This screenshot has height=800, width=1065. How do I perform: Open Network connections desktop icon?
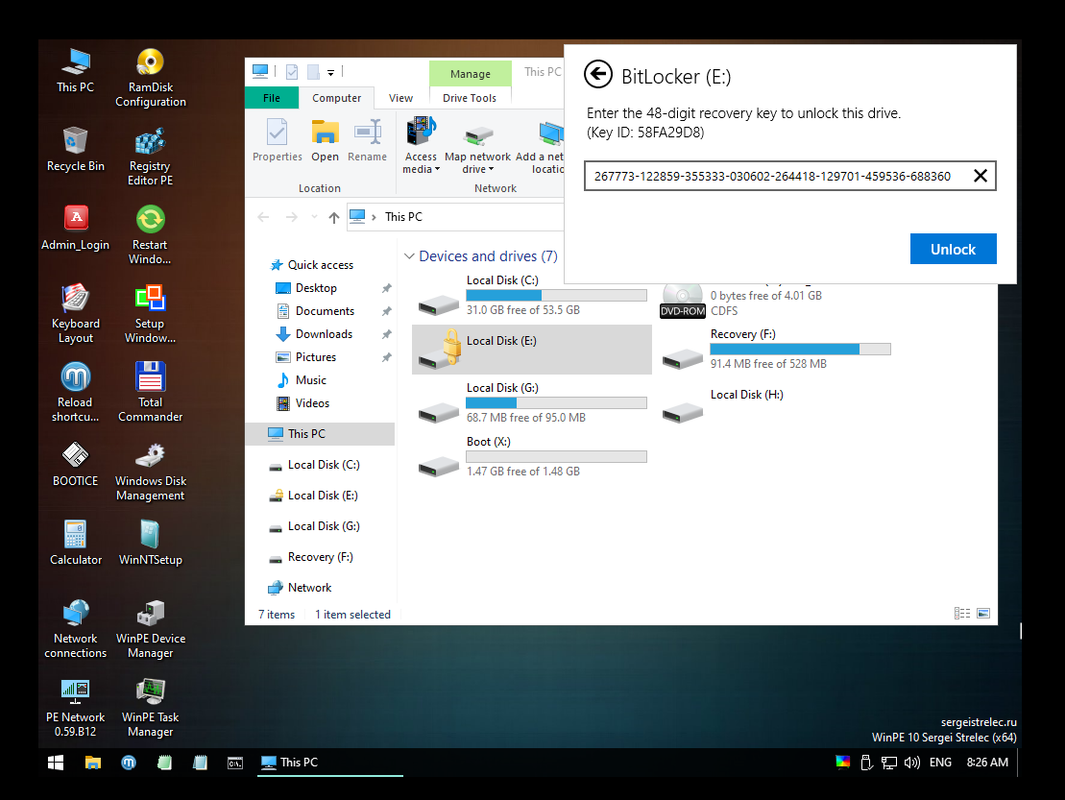tap(75, 629)
